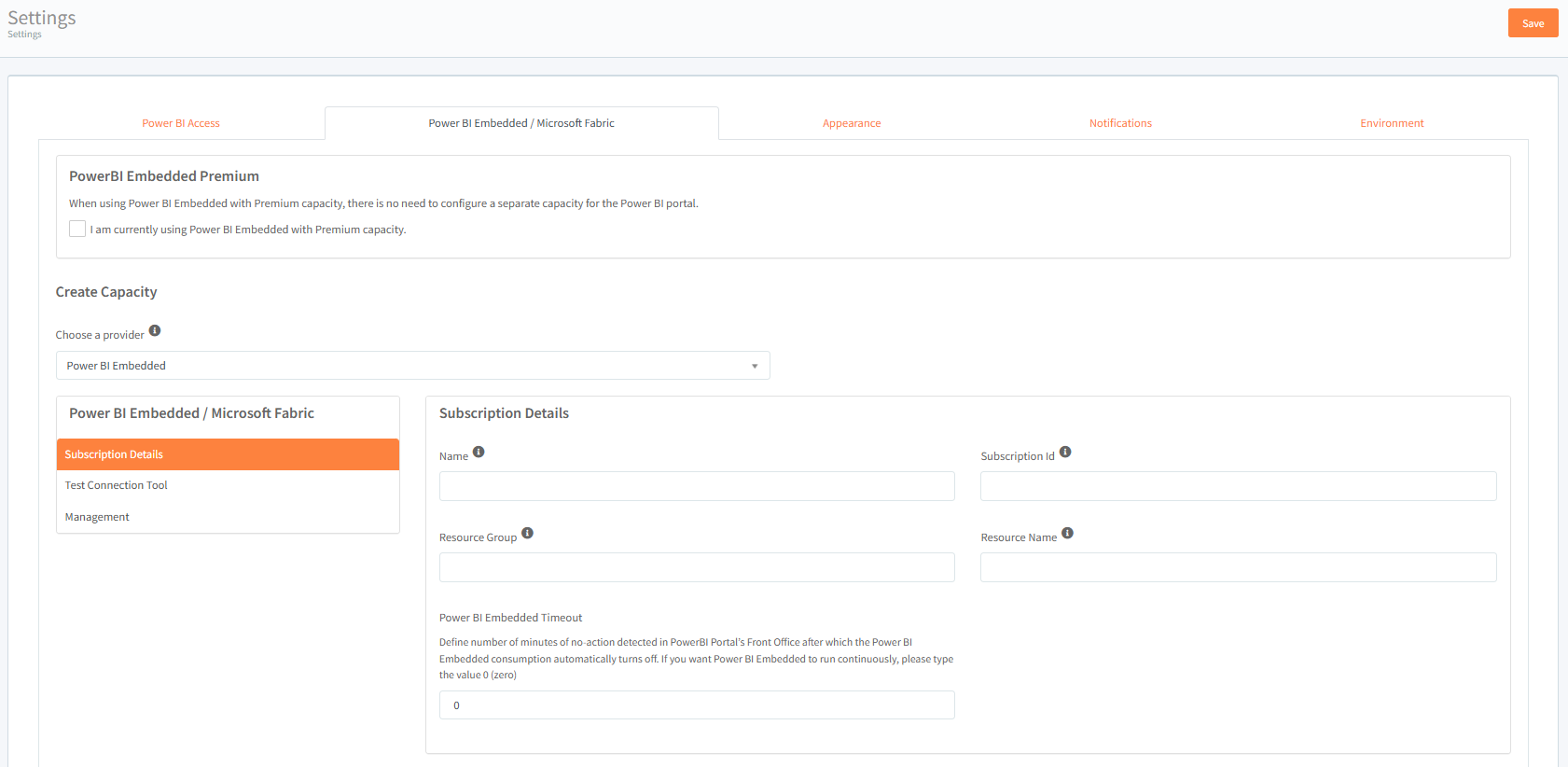Click info icon beside Name label
This screenshot has width=1568, height=767.
coord(479,452)
